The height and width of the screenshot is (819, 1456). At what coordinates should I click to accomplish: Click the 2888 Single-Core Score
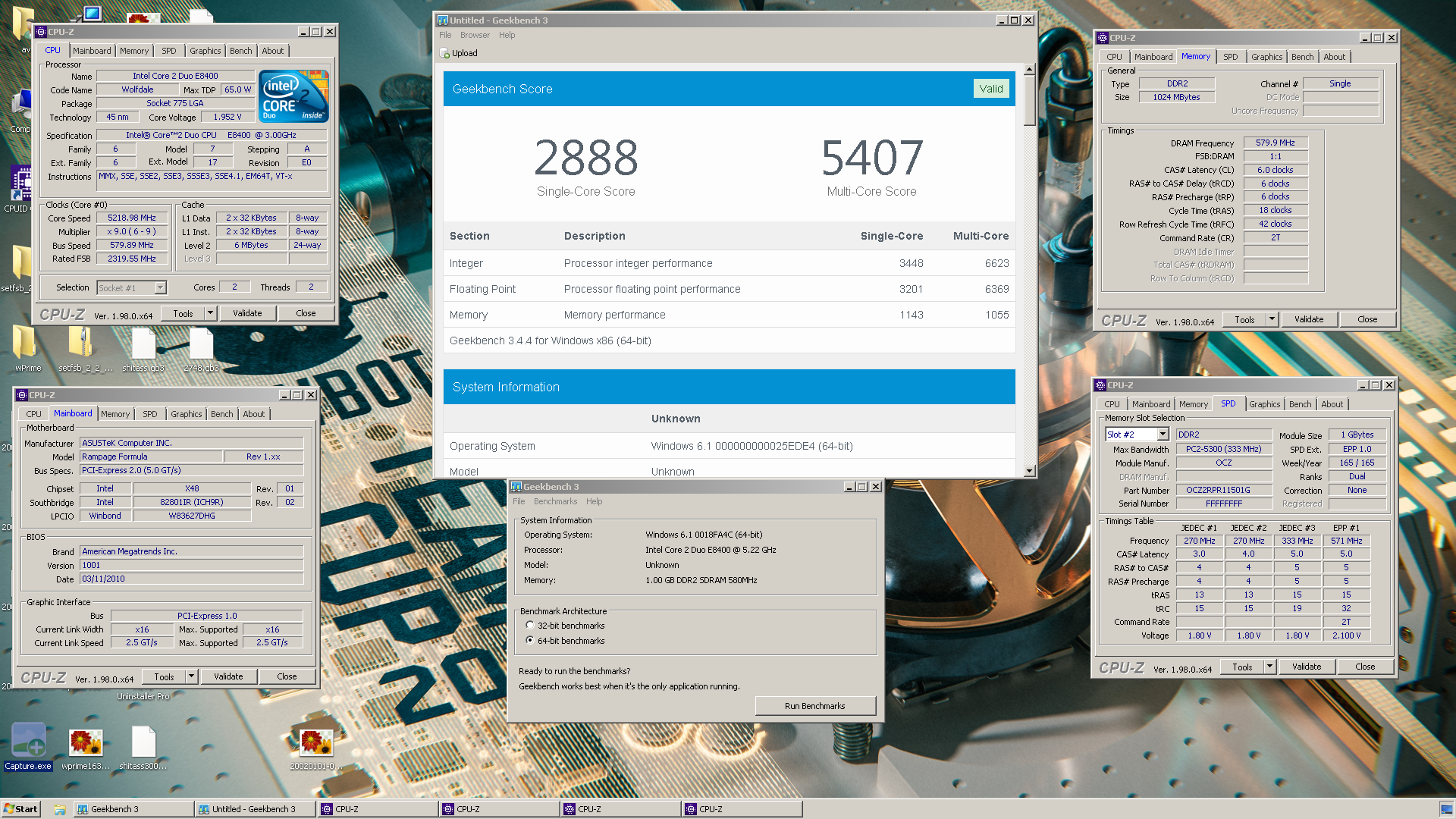(586, 158)
